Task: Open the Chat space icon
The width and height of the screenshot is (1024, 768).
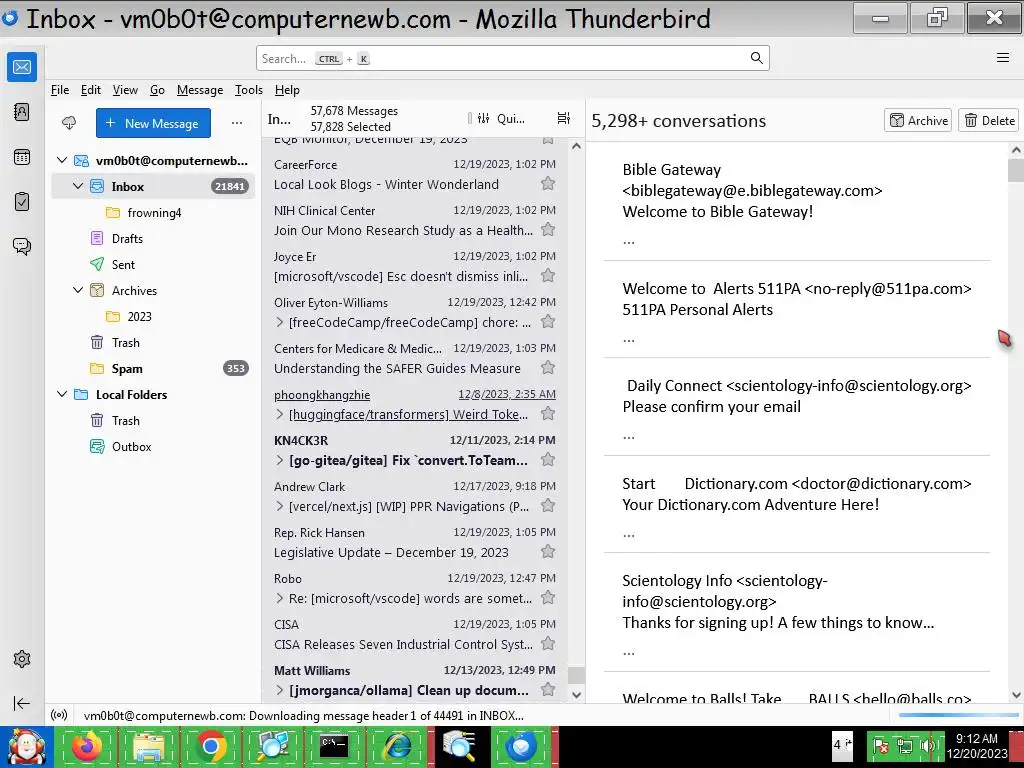Action: click(22, 246)
